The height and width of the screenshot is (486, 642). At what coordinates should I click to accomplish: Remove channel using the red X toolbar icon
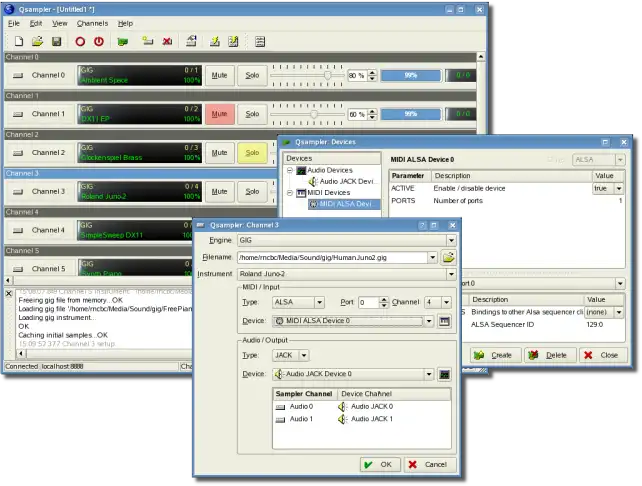[167, 41]
